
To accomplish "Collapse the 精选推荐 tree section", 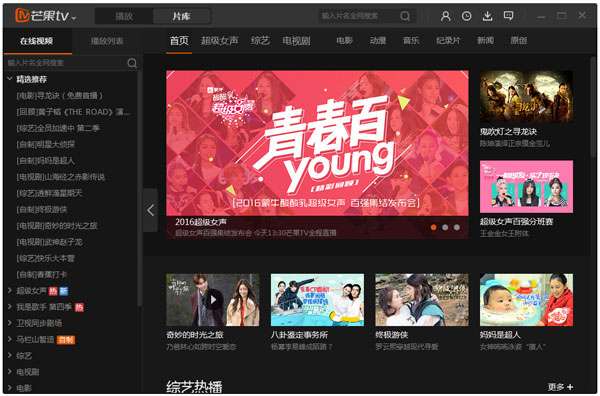I will (x=10, y=79).
